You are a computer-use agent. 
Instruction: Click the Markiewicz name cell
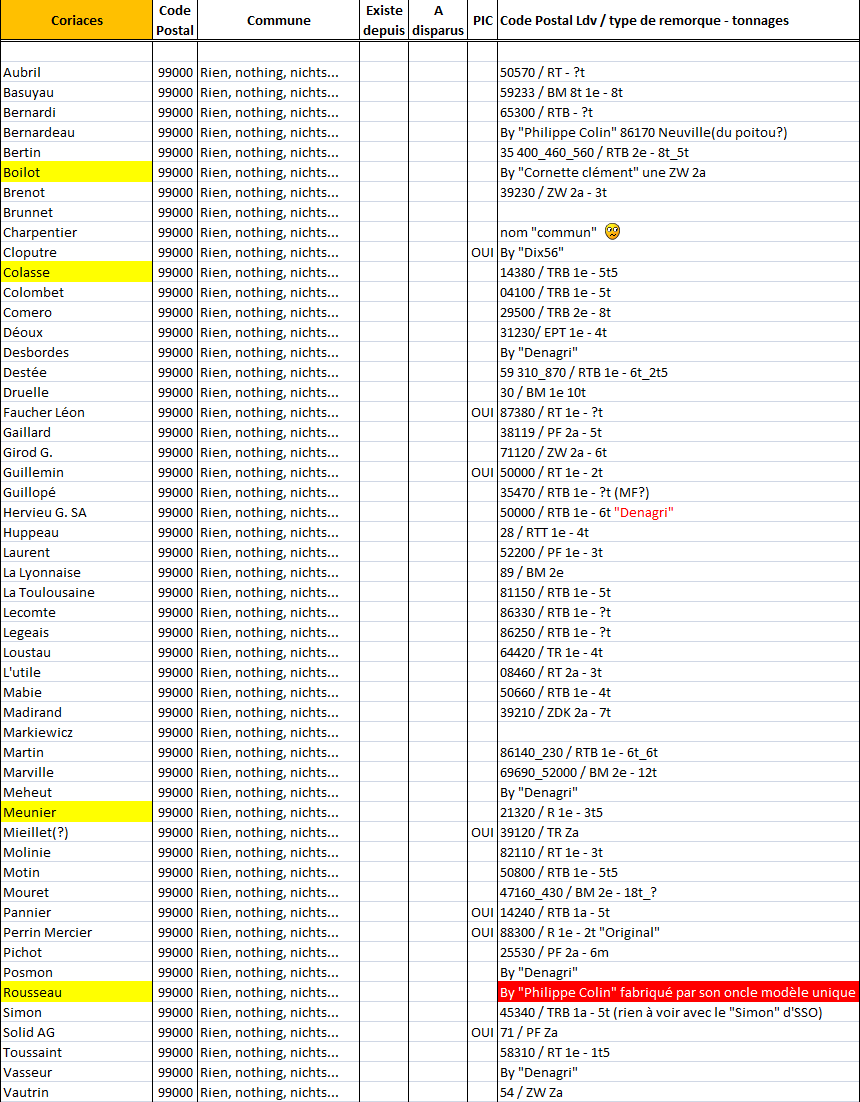click(x=77, y=732)
